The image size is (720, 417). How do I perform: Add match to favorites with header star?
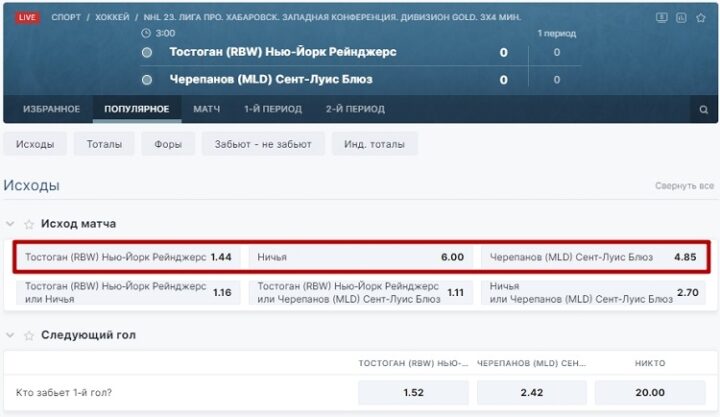pos(699,17)
